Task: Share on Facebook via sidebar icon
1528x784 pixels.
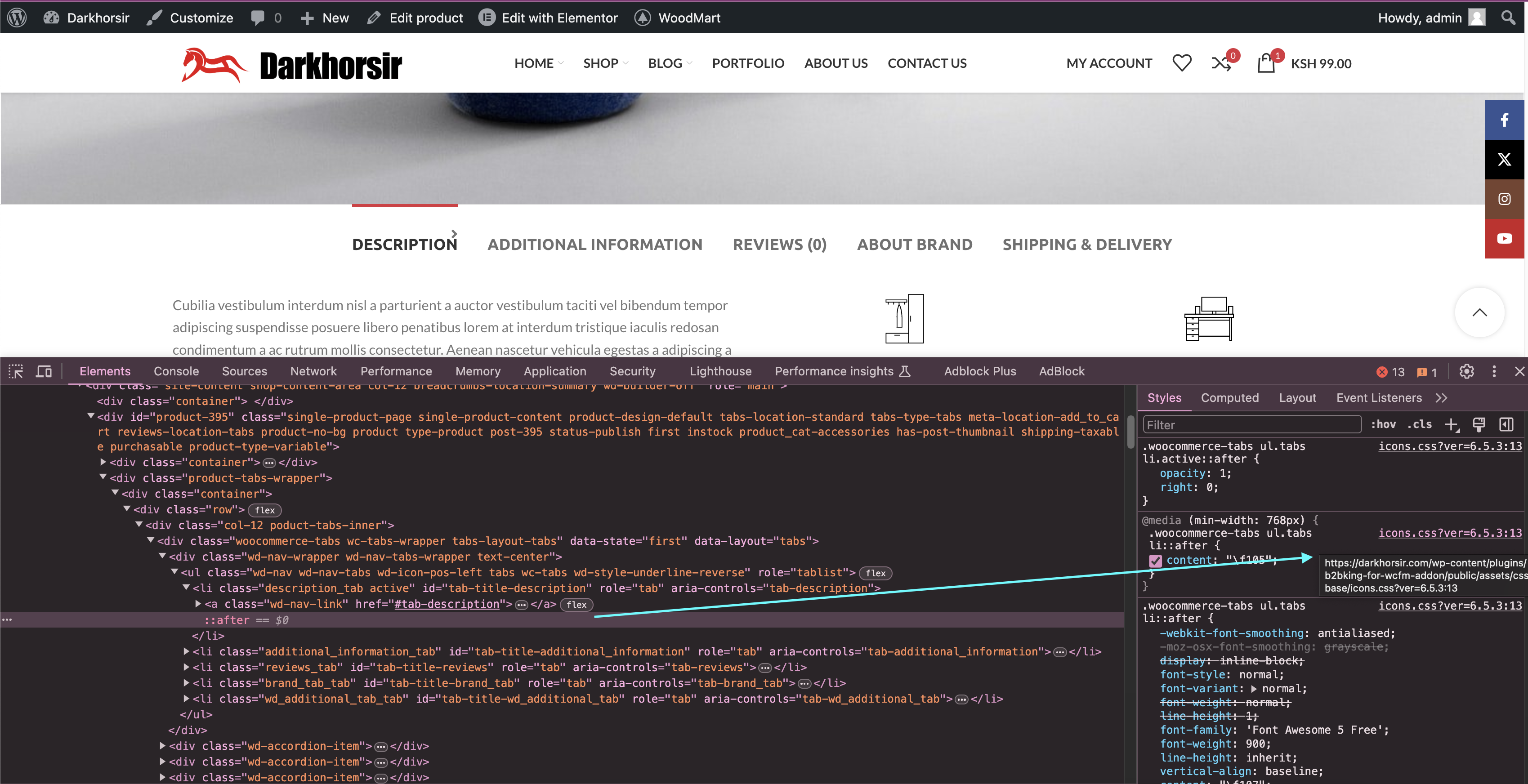Action: tap(1504, 120)
